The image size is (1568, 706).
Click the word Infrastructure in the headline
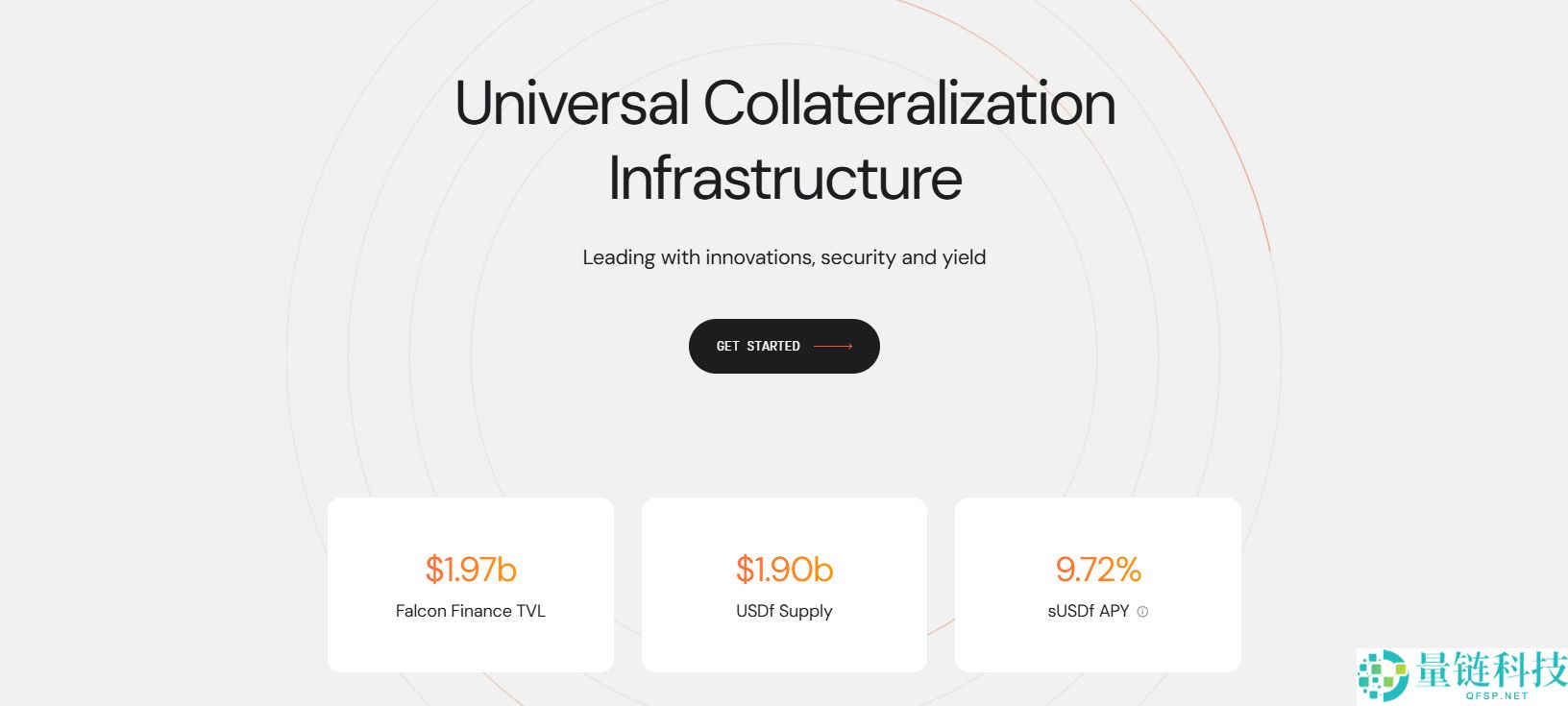click(784, 179)
